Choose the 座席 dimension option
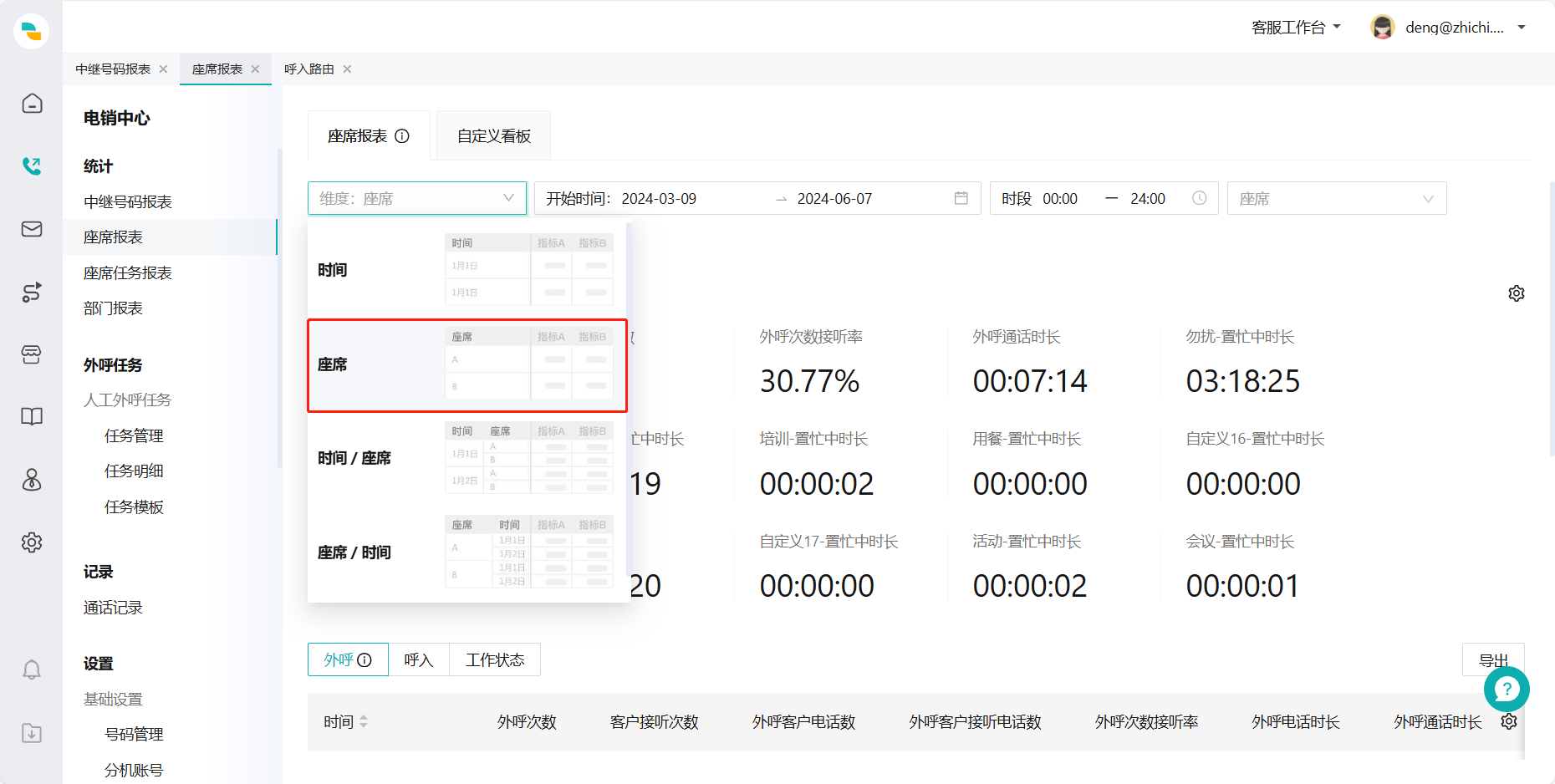This screenshot has height=784, width=1555. 467,365
